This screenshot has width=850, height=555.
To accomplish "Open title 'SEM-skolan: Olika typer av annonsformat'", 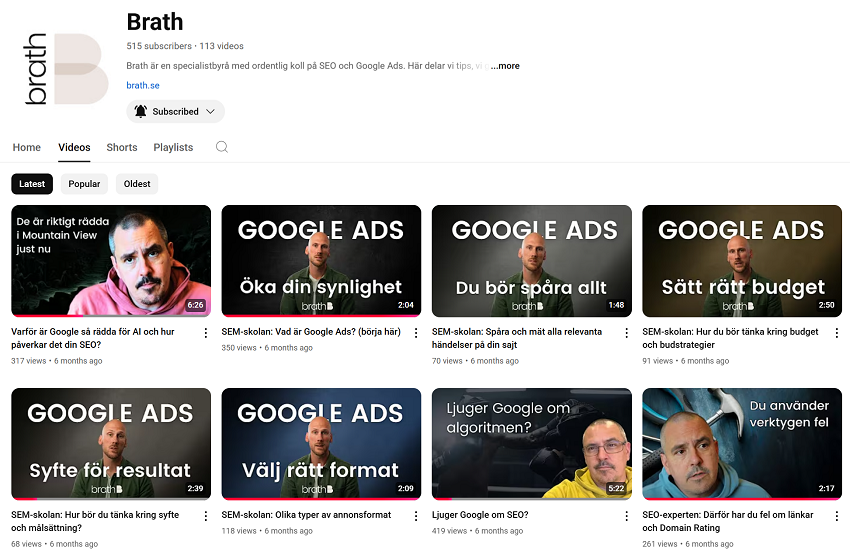I will tap(306, 515).
